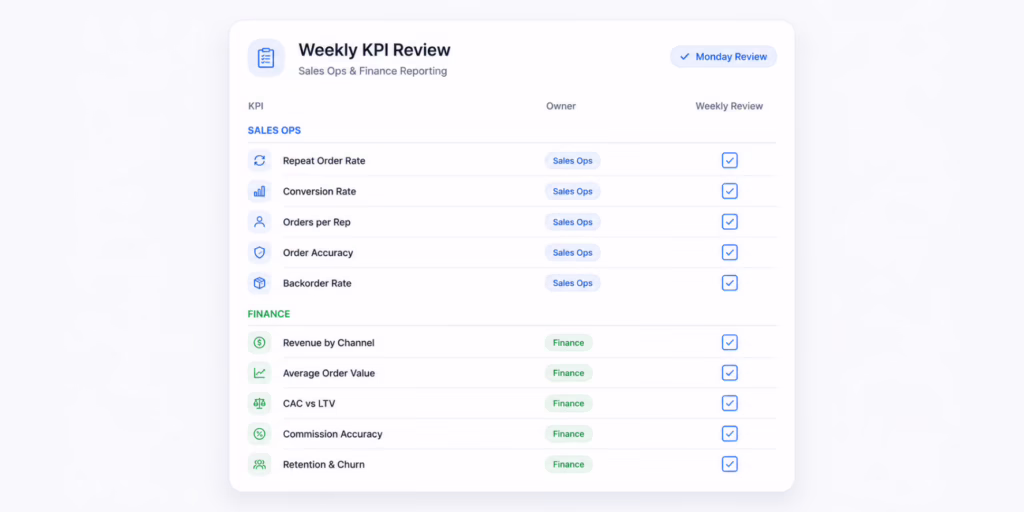
Task: Select the Order Accuracy label
Action: pos(318,253)
